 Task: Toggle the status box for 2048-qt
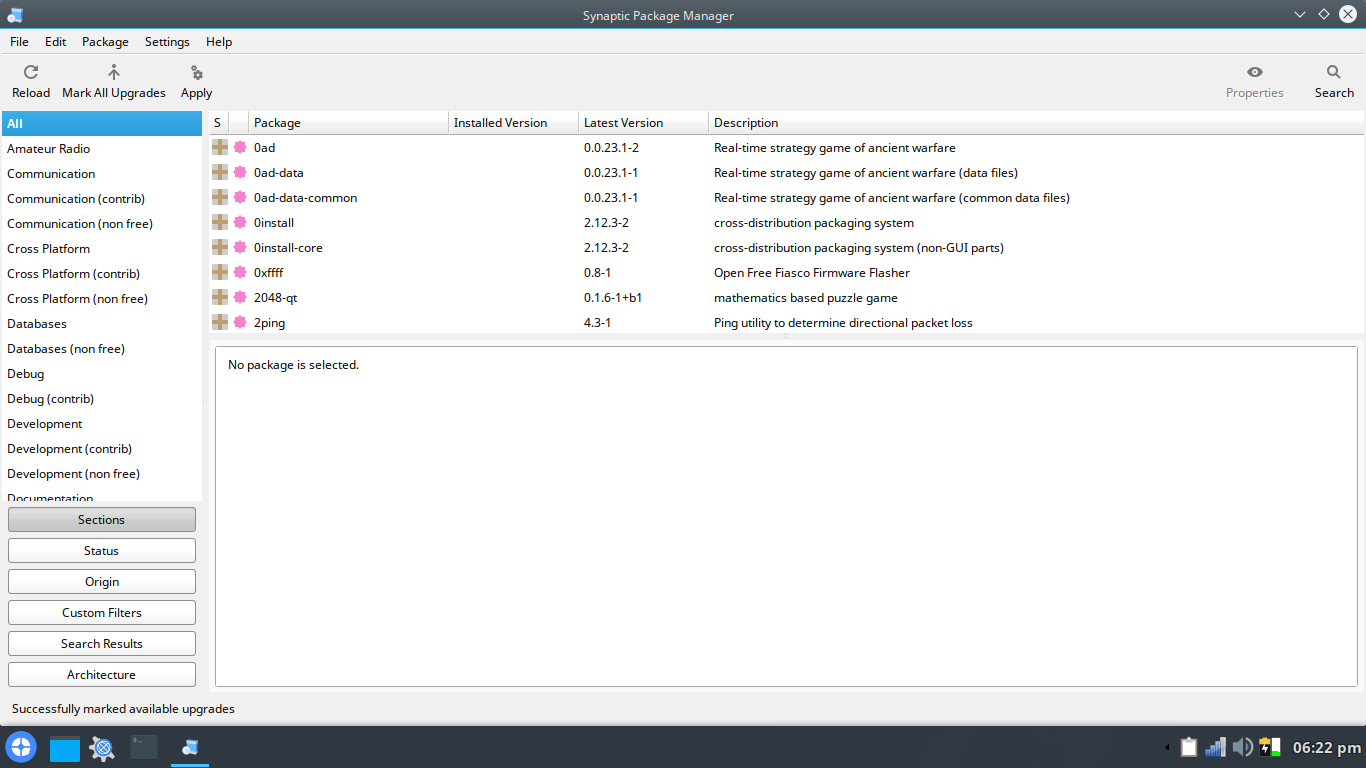pos(220,297)
